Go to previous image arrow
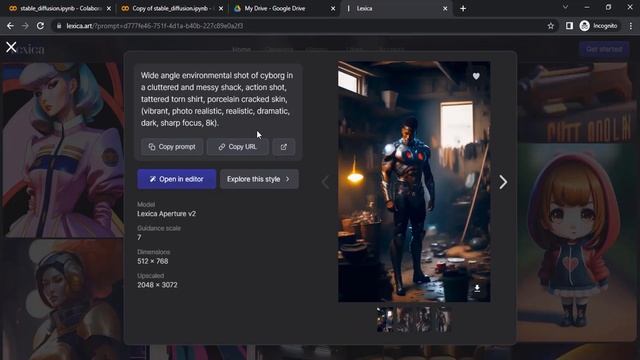640x360 pixels. point(325,182)
